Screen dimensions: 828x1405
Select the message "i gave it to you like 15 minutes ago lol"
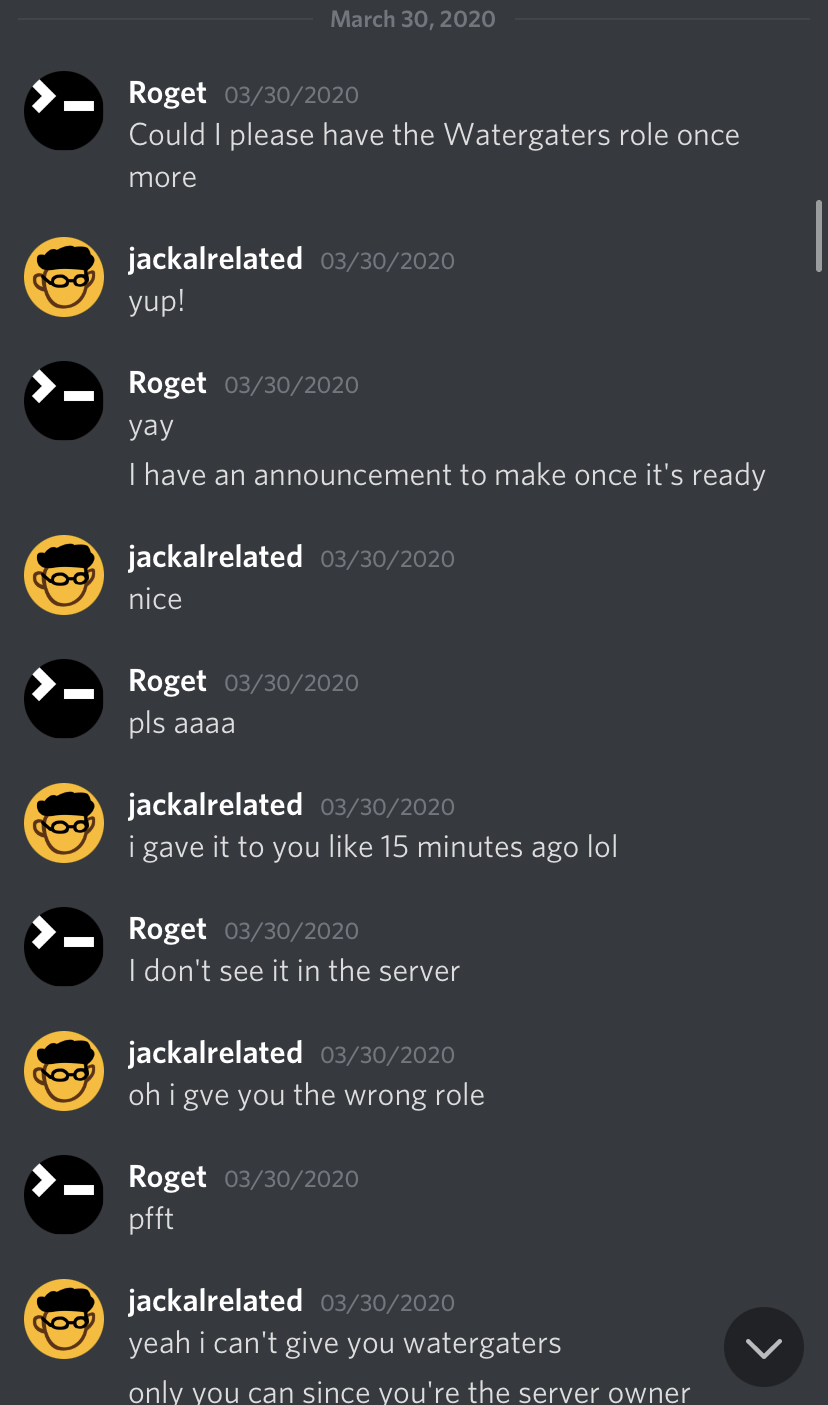click(x=373, y=847)
